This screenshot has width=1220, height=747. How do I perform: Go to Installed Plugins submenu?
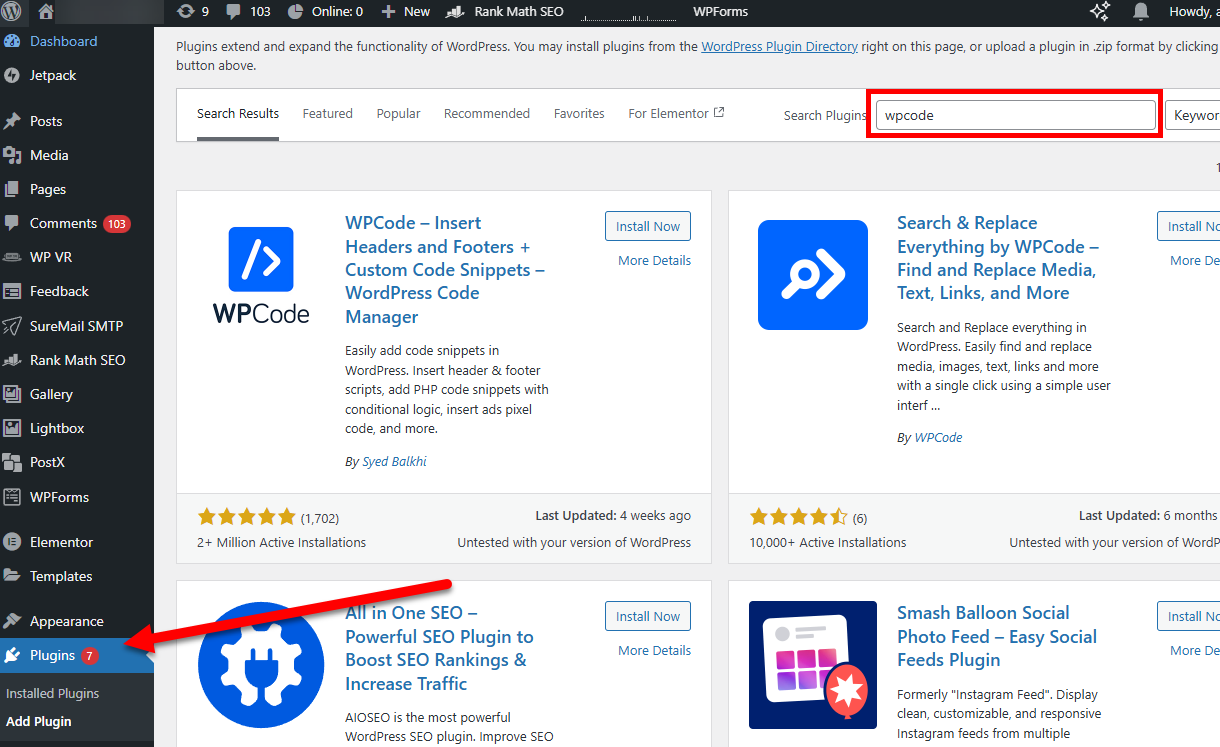click(52, 693)
